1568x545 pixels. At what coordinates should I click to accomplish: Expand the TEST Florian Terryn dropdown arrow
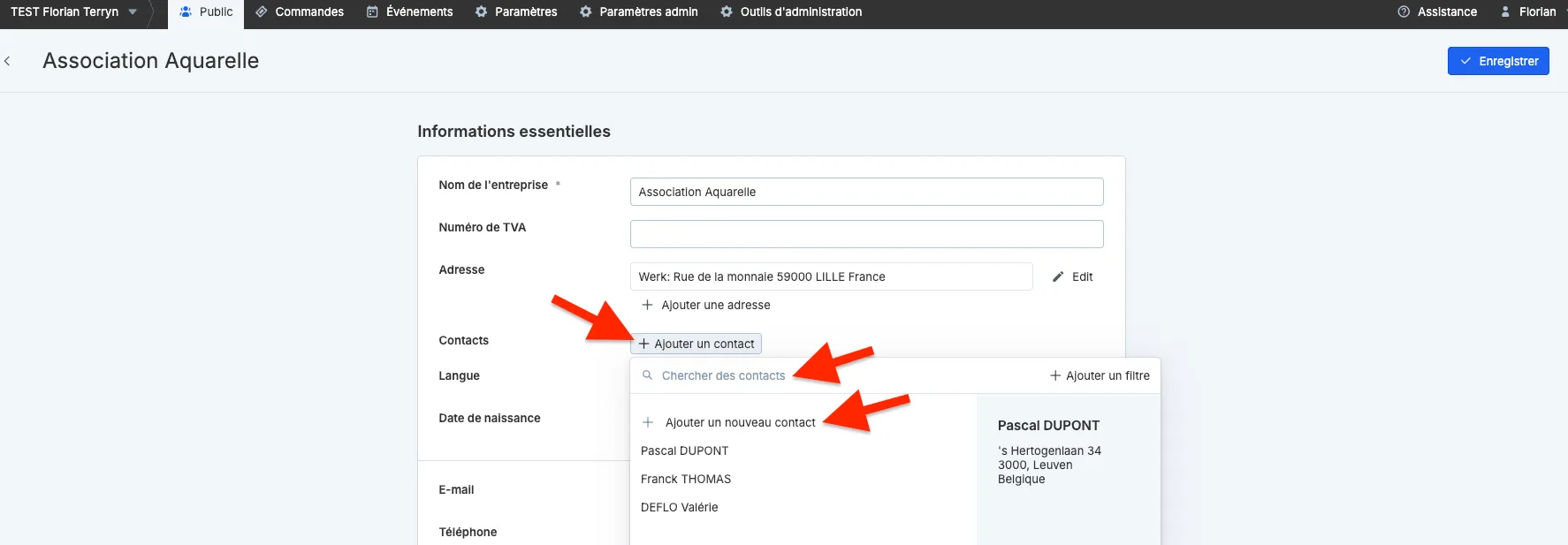(133, 11)
